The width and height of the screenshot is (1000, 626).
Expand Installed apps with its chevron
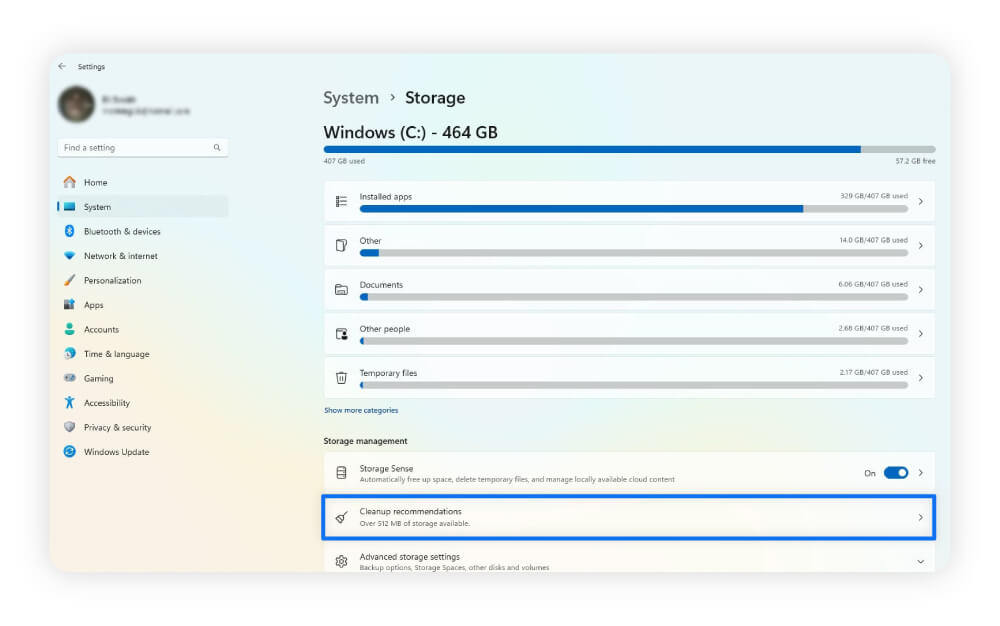tap(920, 201)
